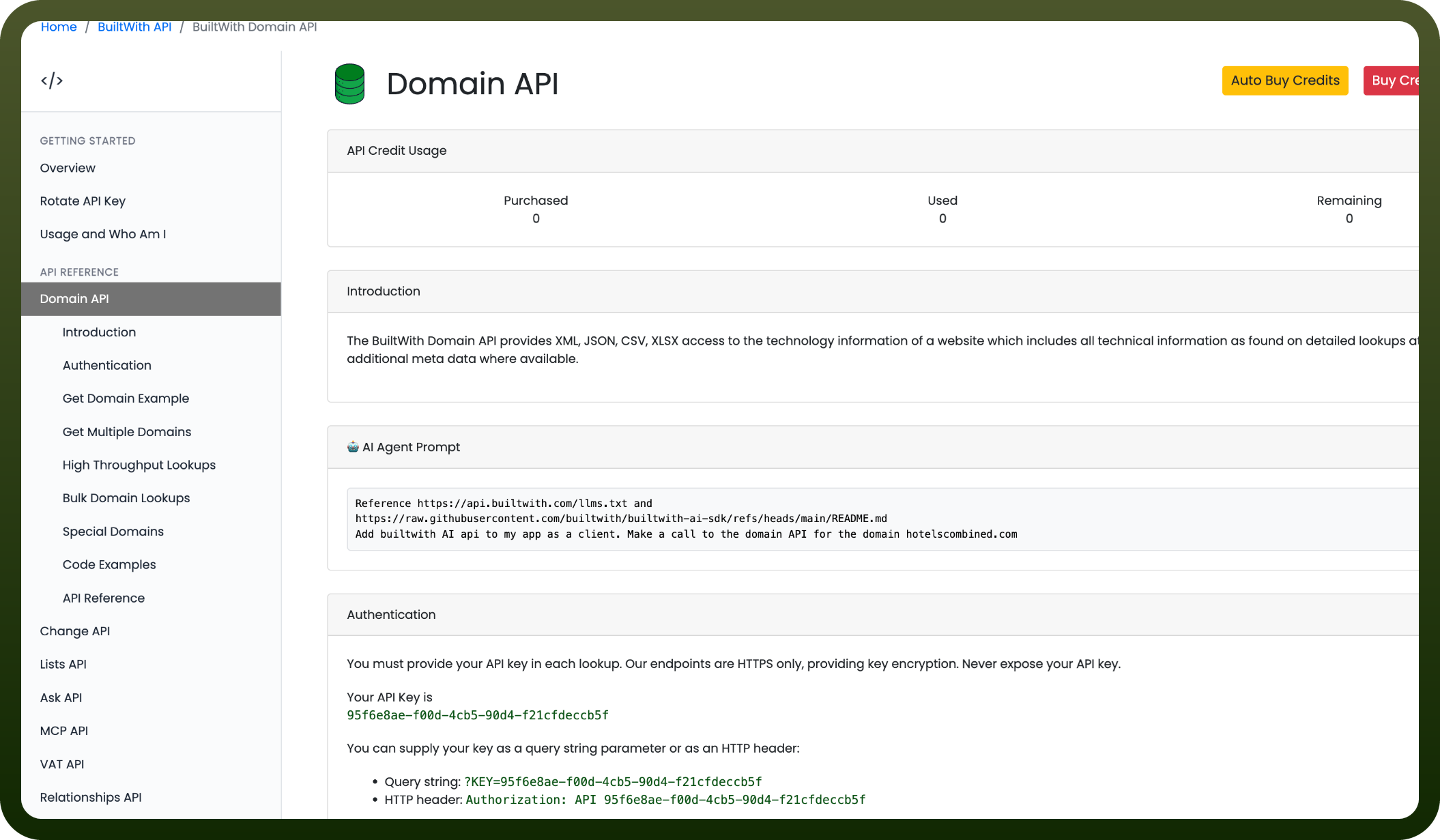
Task: Open Get Multiple Domains section link
Action: [127, 432]
